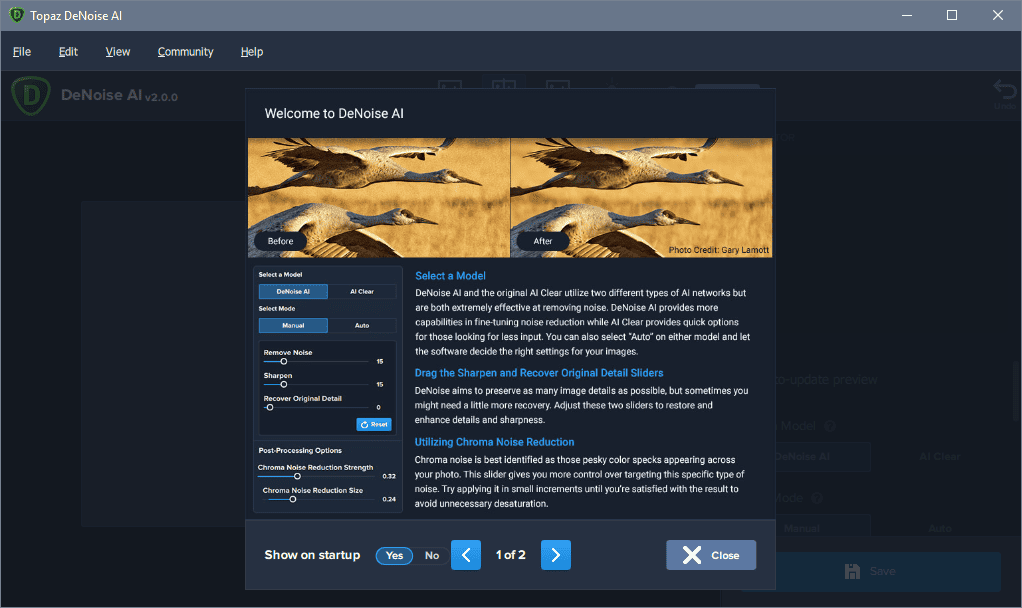Maximize the Topaz DeNoise AI window
This screenshot has width=1022, height=608.
click(952, 15)
